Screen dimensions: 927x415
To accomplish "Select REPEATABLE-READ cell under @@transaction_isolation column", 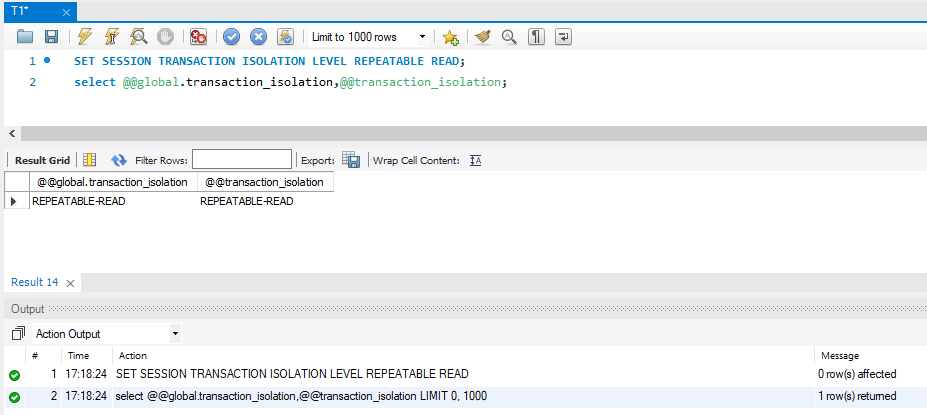I will point(265,201).
